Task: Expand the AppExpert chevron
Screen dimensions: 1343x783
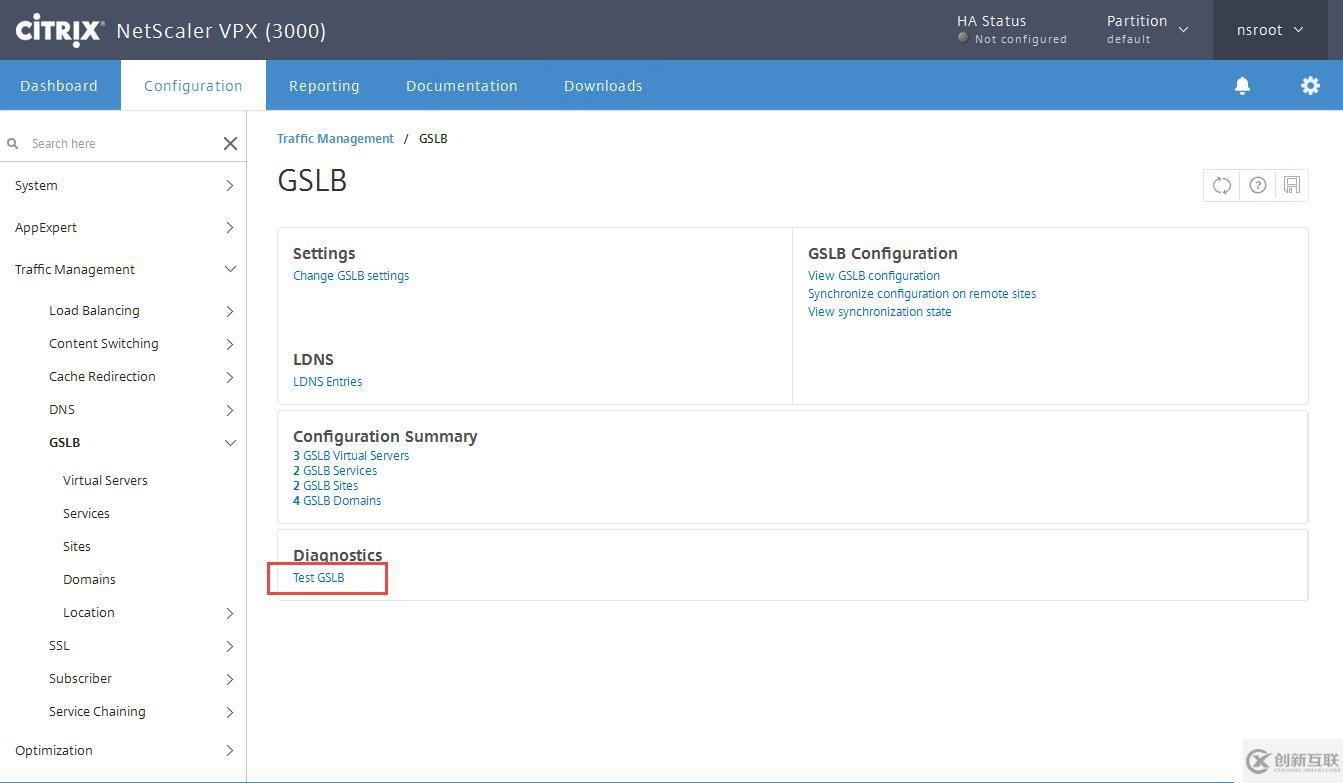Action: [229, 228]
